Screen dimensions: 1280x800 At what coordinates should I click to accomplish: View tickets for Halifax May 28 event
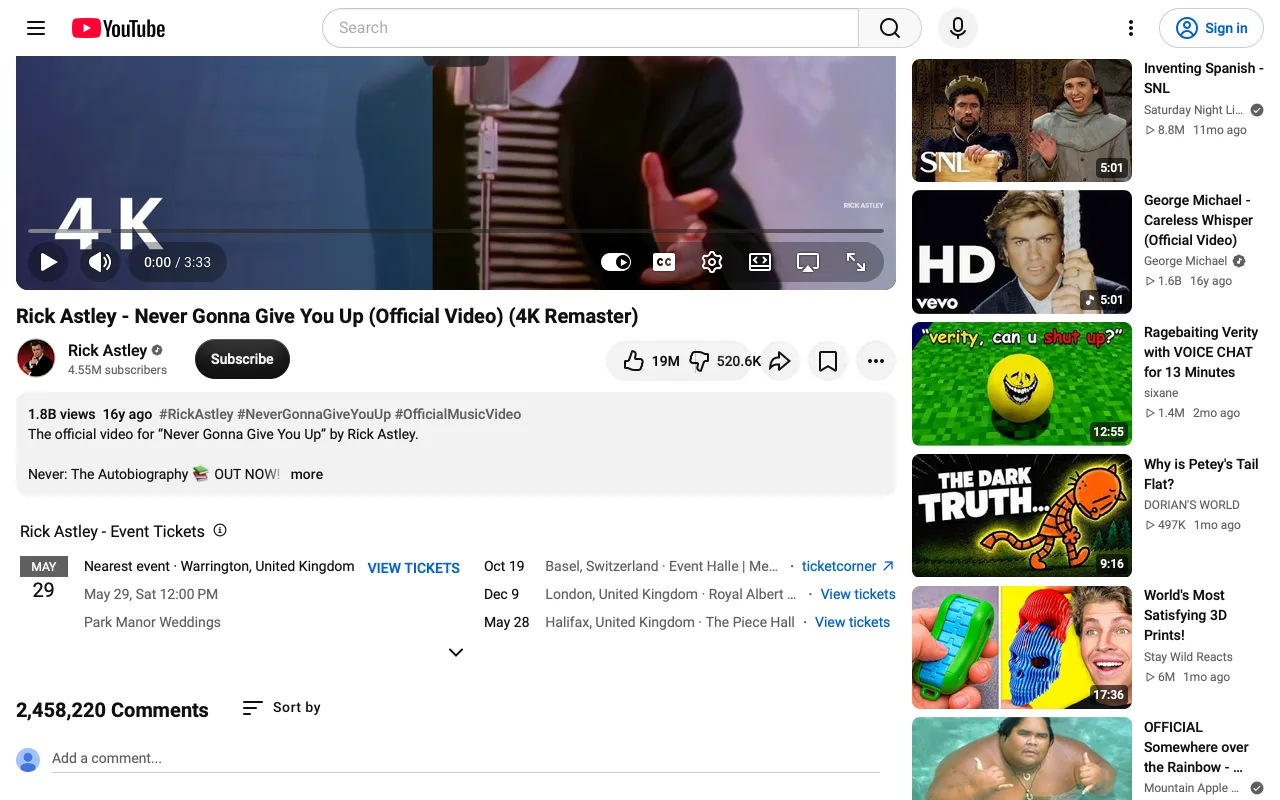852,622
